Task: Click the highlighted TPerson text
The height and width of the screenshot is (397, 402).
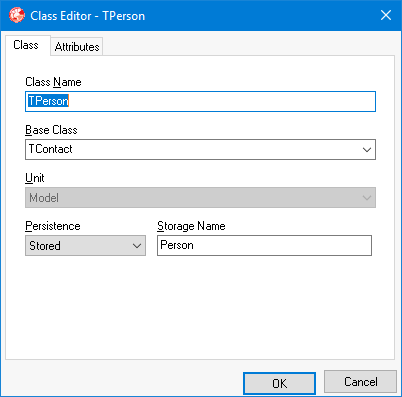Action: point(48,101)
